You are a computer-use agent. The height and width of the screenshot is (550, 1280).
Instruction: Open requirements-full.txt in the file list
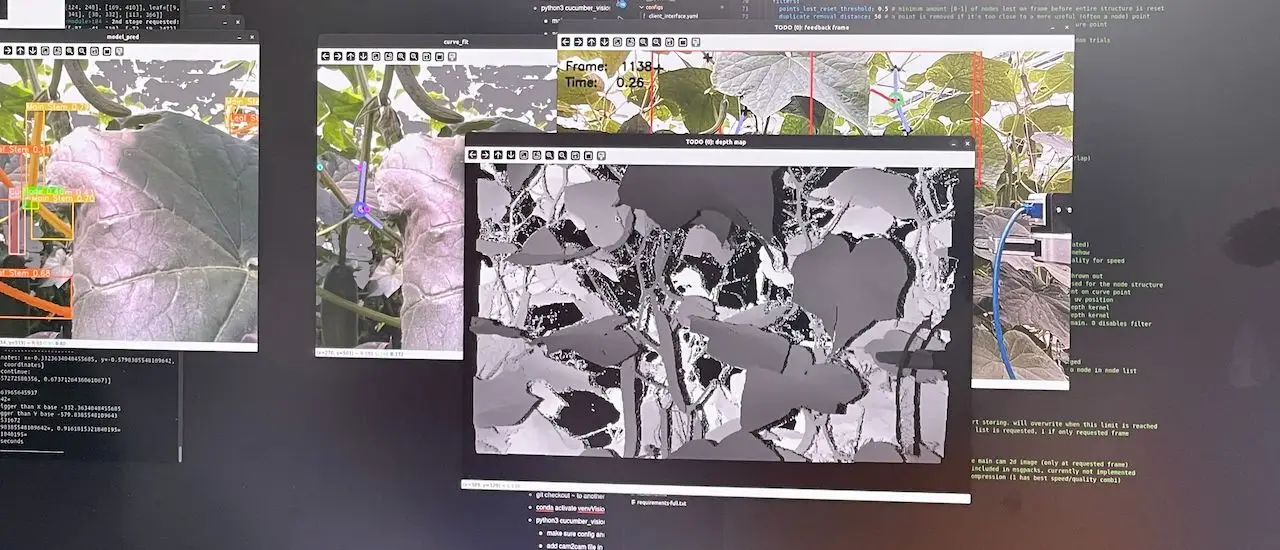click(x=658, y=503)
